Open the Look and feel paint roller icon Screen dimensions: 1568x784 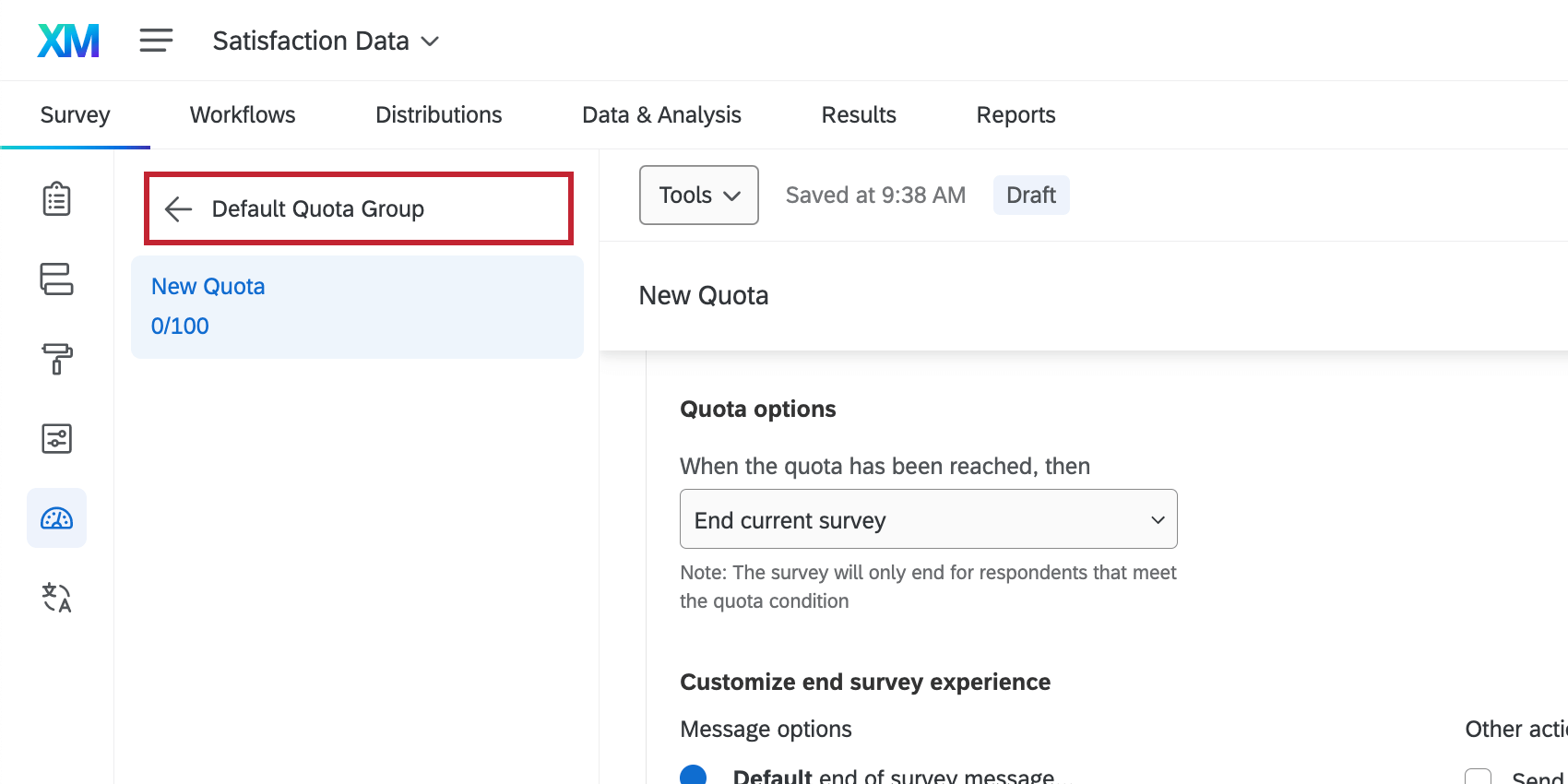point(56,359)
